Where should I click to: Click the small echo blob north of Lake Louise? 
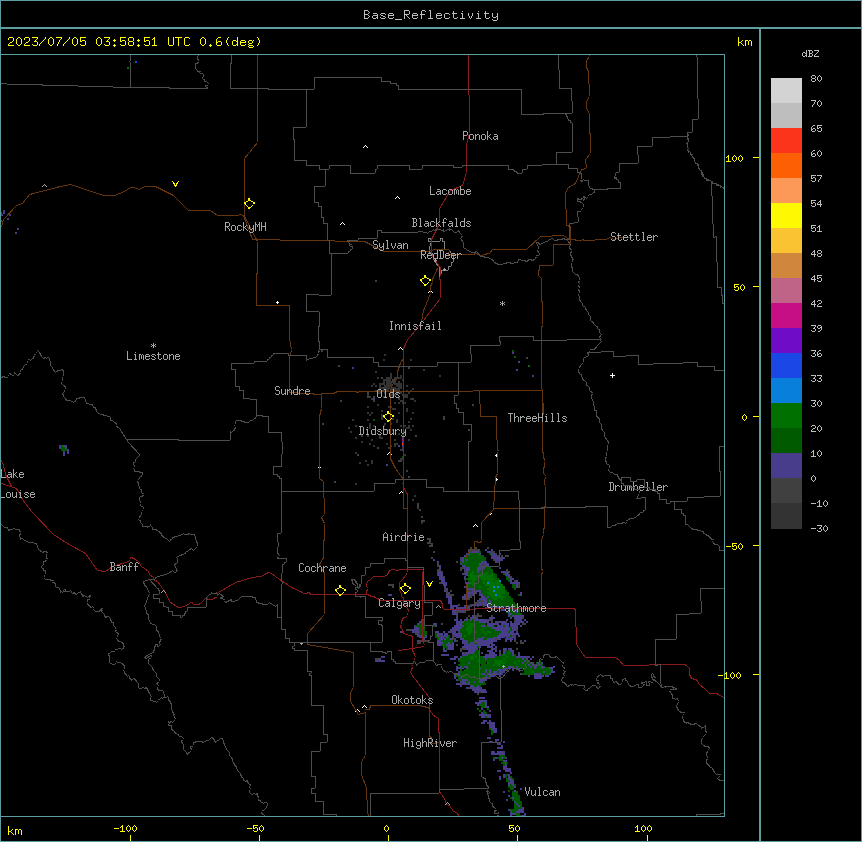pyautogui.click(x=64, y=450)
